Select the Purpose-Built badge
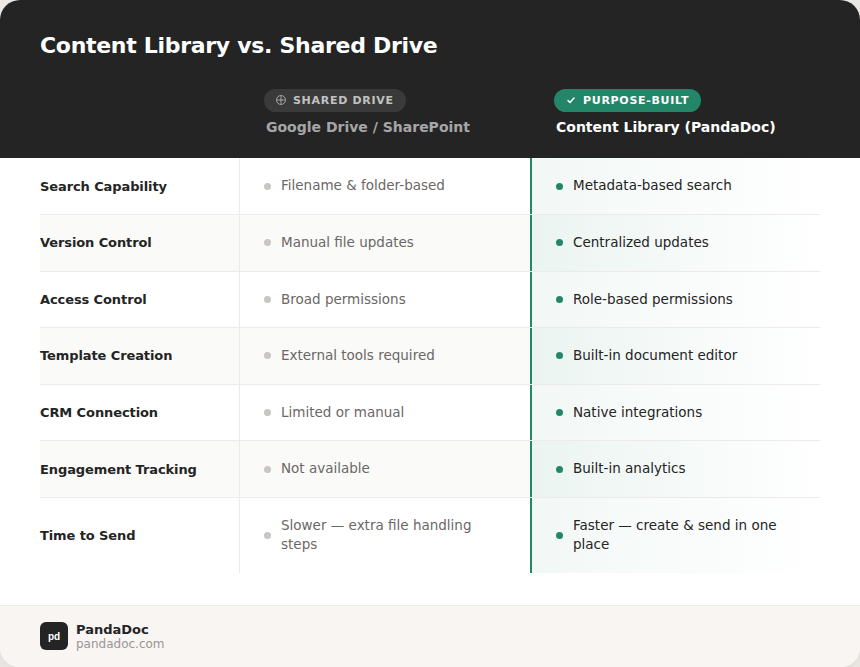 coord(627,100)
